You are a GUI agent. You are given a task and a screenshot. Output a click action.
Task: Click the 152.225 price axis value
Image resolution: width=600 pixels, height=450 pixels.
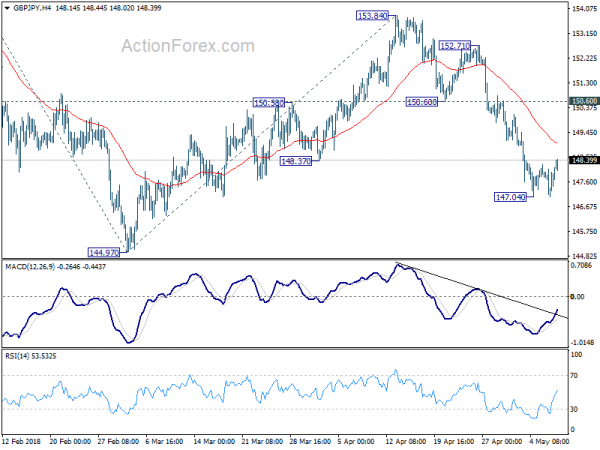584,58
